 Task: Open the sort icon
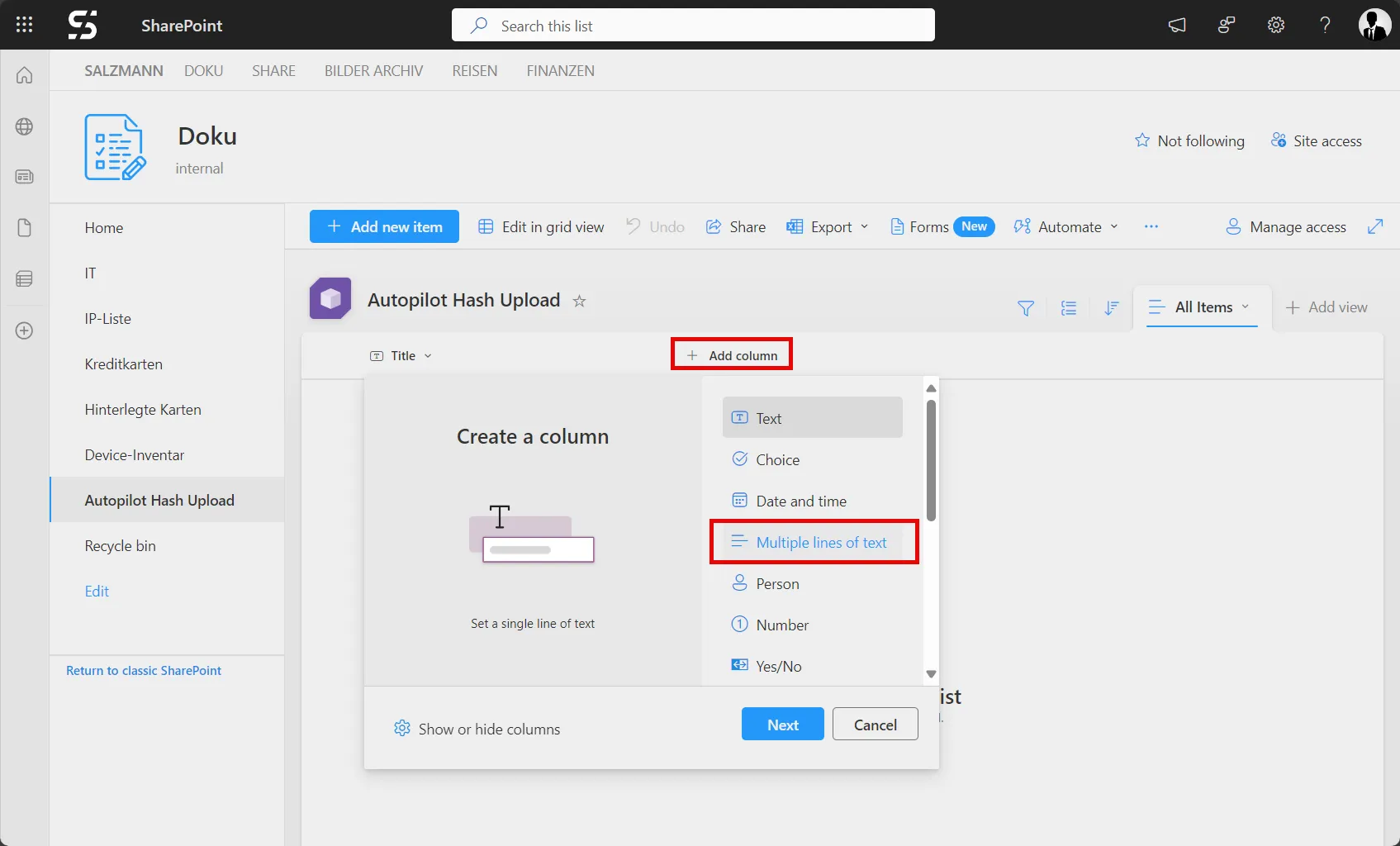[1112, 308]
